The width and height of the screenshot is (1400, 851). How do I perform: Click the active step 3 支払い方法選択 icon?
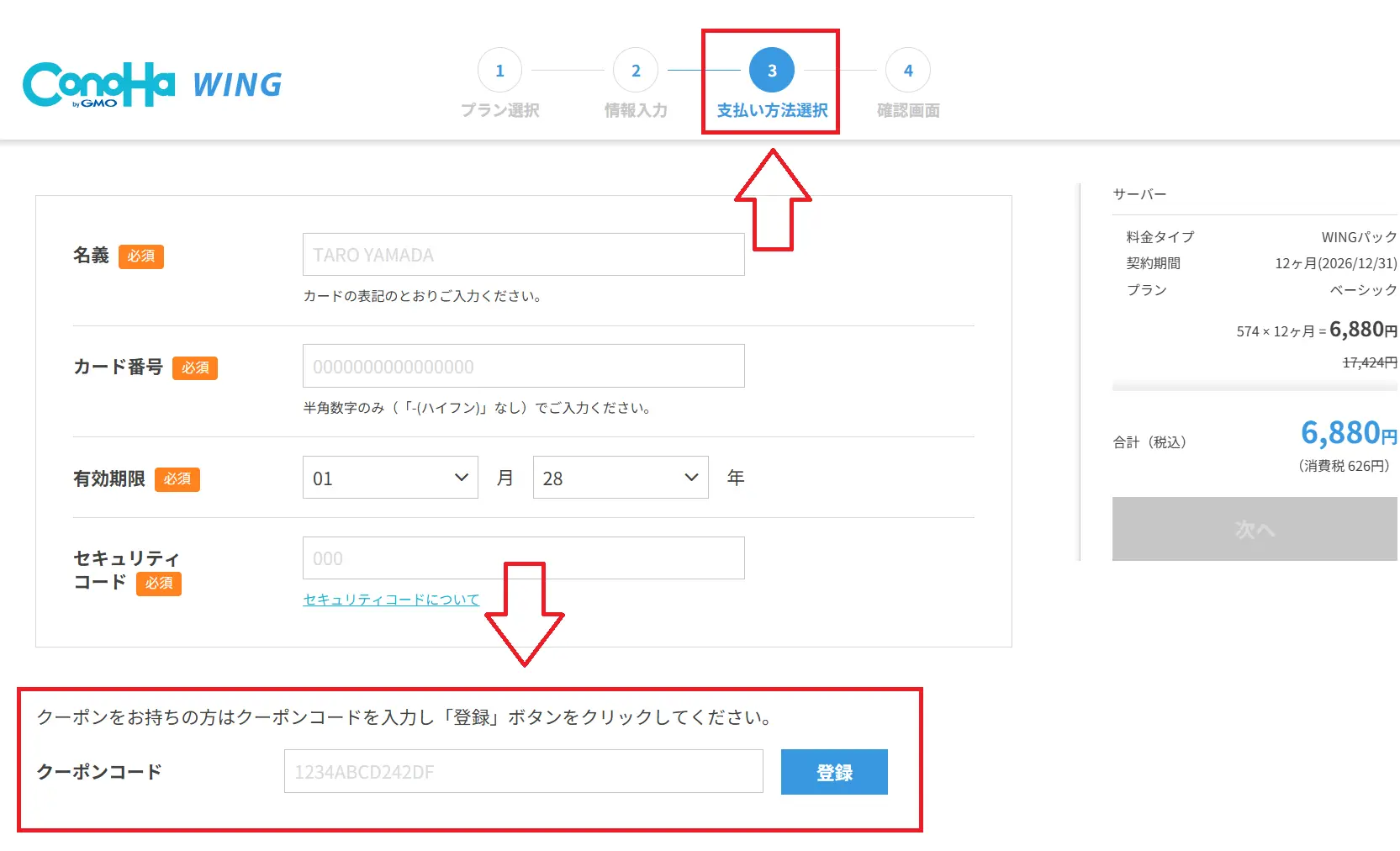pyautogui.click(x=771, y=70)
